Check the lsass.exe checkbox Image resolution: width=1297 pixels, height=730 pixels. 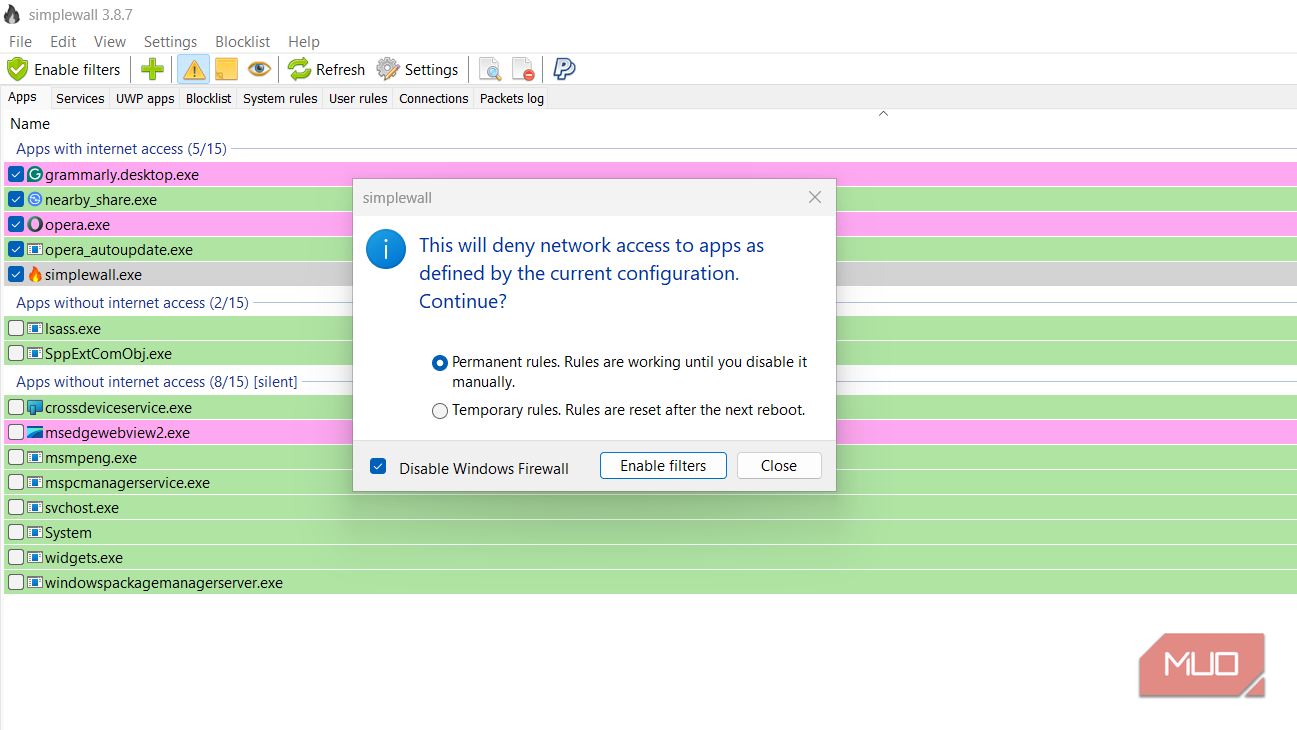tap(16, 328)
